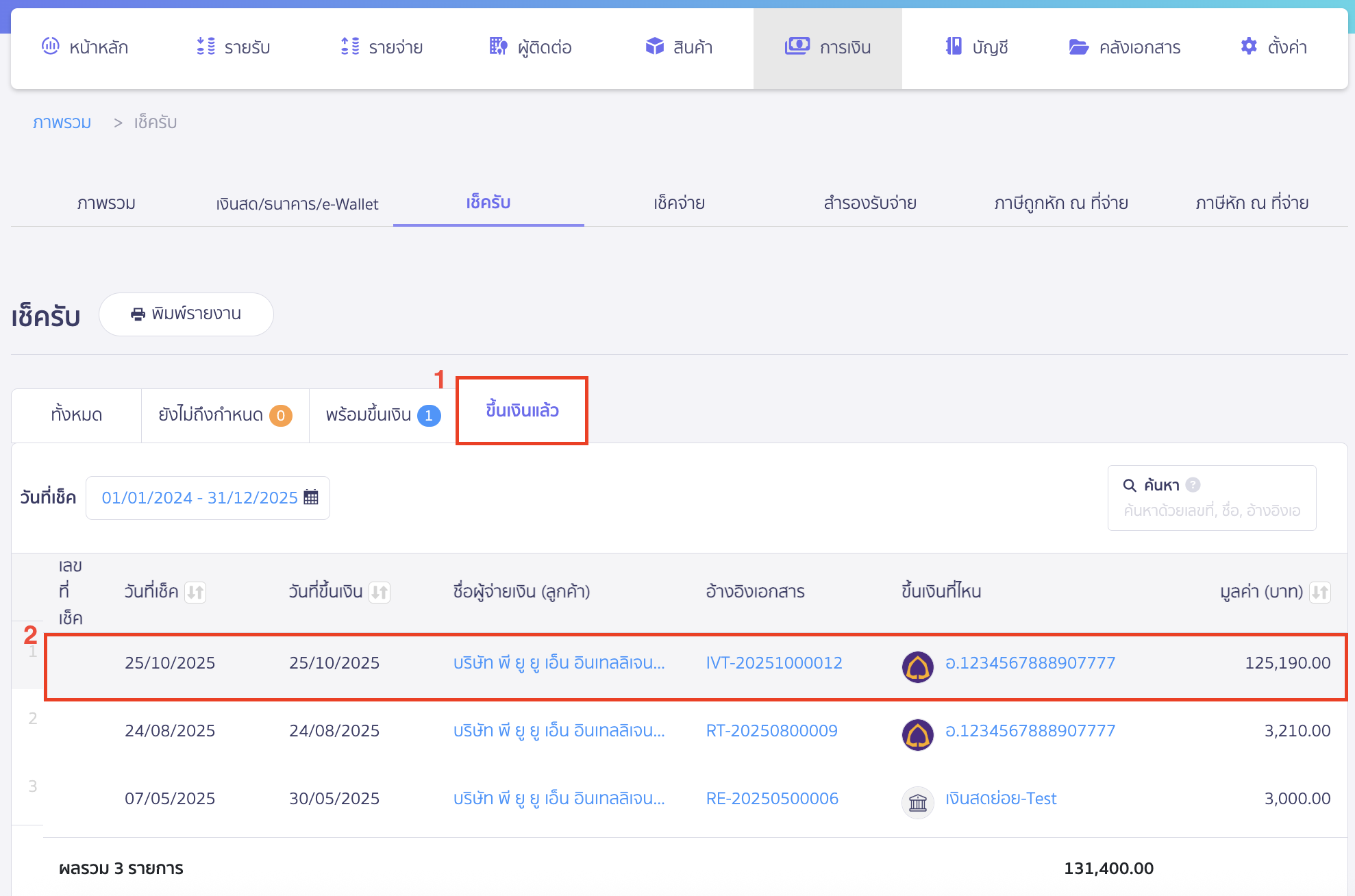Viewport: 1355px width, 896px height.
Task: Open document link IVT-20251000012
Action: pos(774,663)
